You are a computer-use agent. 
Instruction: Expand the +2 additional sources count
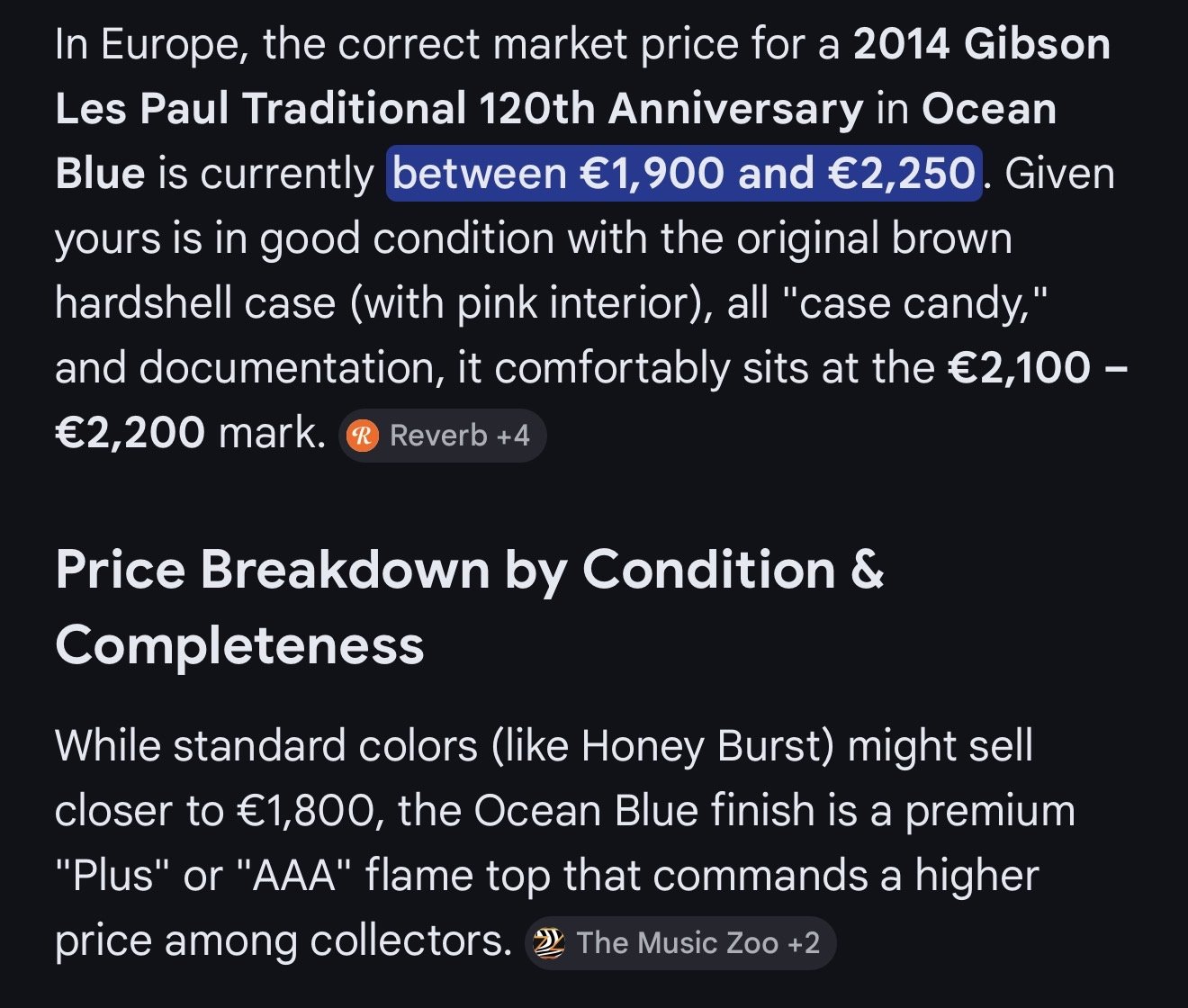pos(804,943)
